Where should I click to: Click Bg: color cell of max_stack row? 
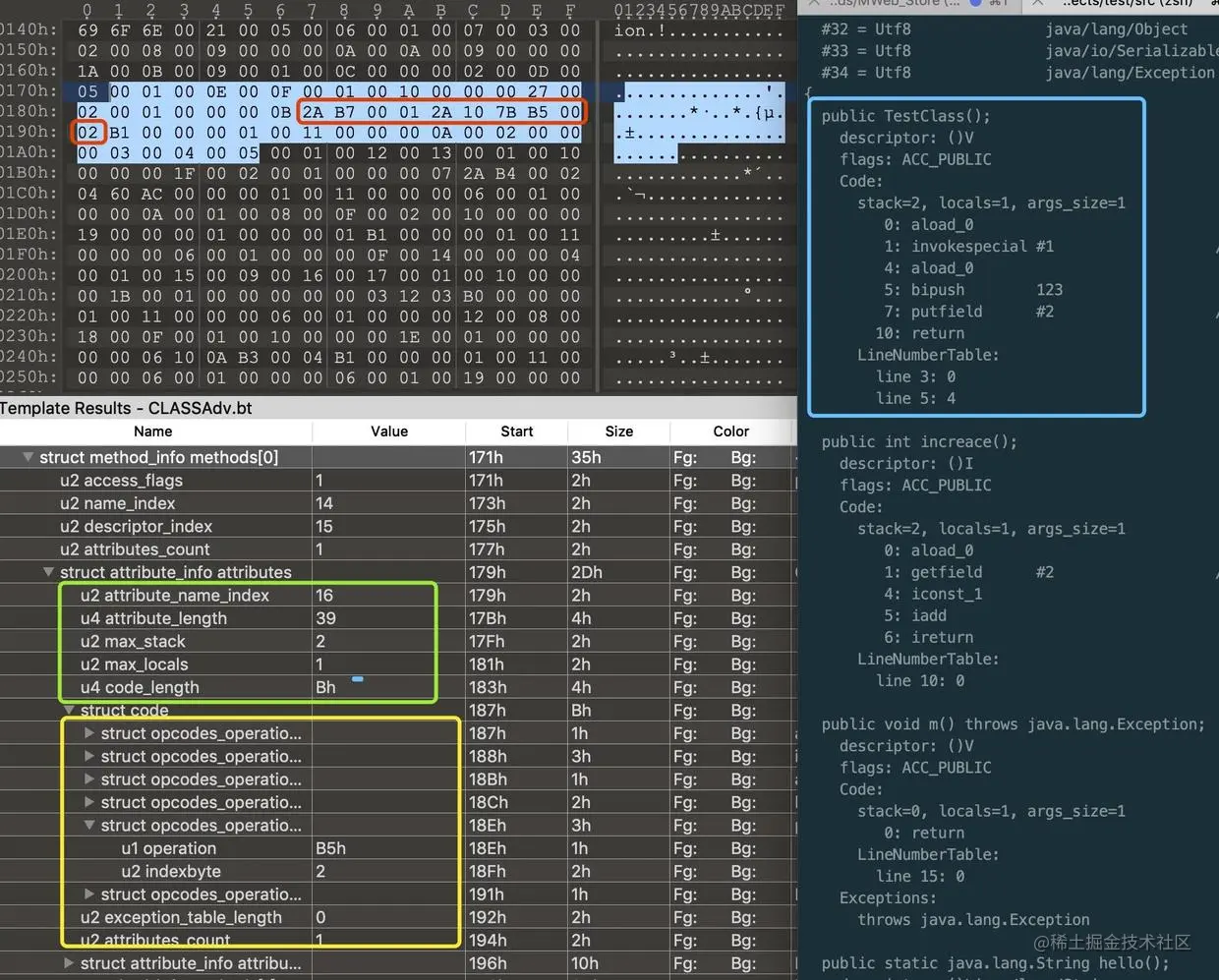(743, 642)
